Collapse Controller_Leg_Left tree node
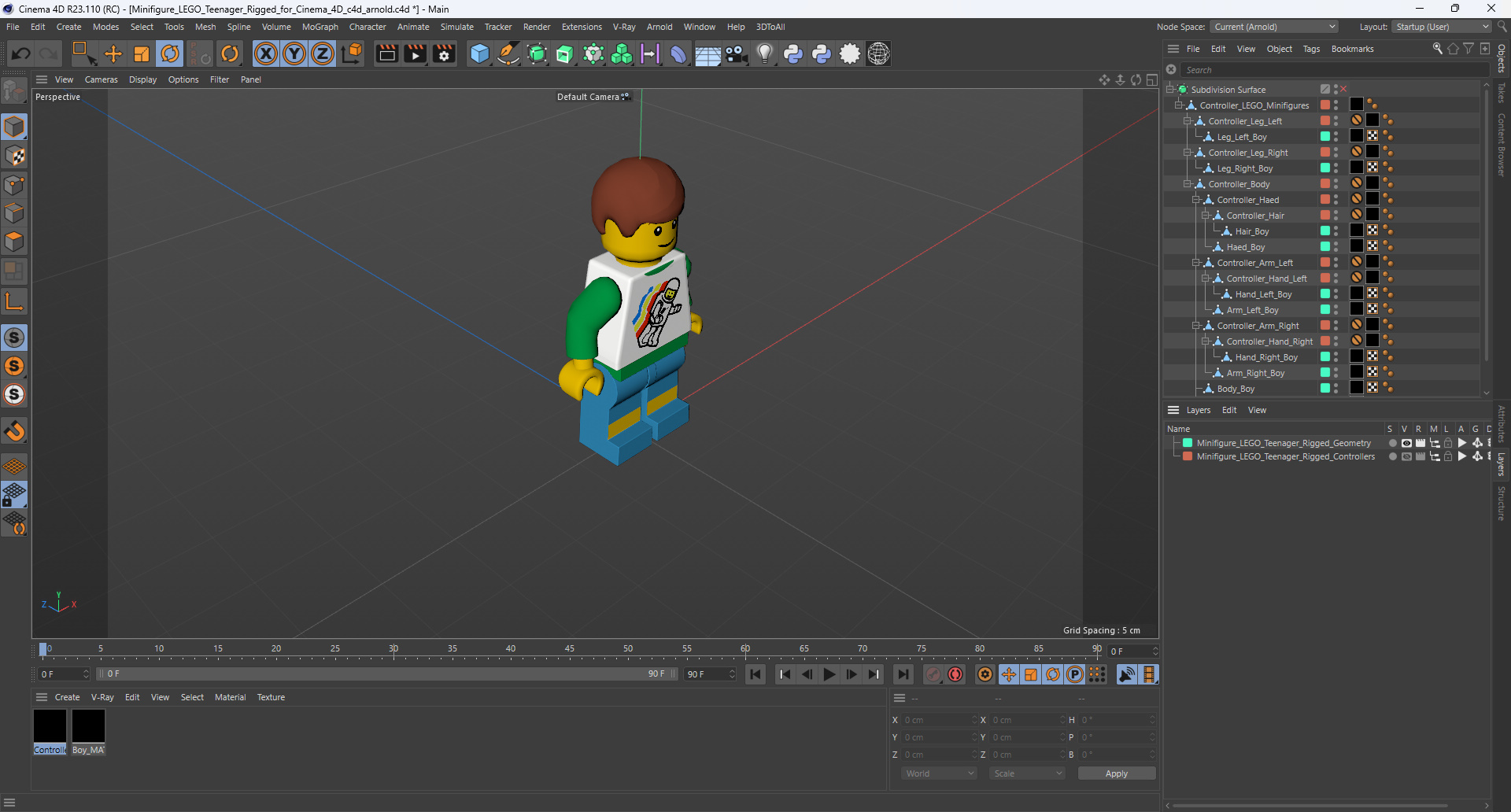Viewport: 1511px width, 812px height. point(1187,121)
